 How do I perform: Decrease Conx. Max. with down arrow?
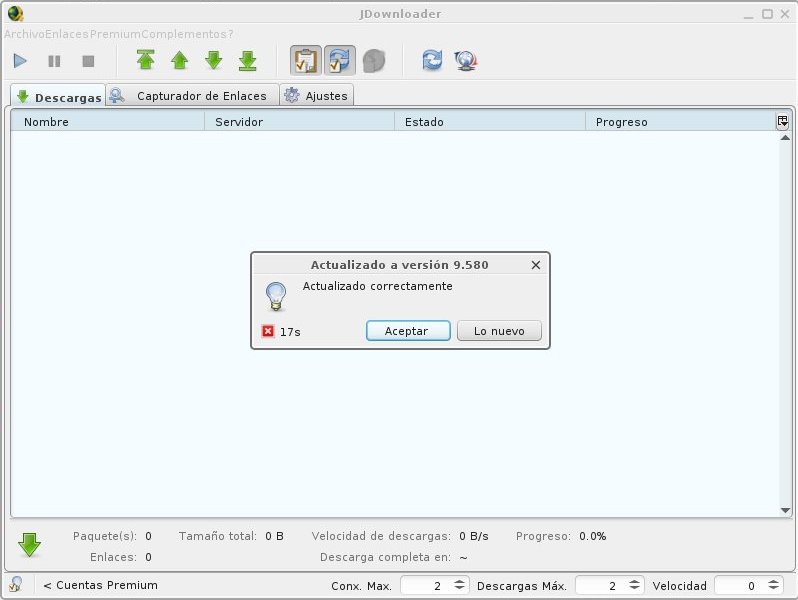coord(459,589)
